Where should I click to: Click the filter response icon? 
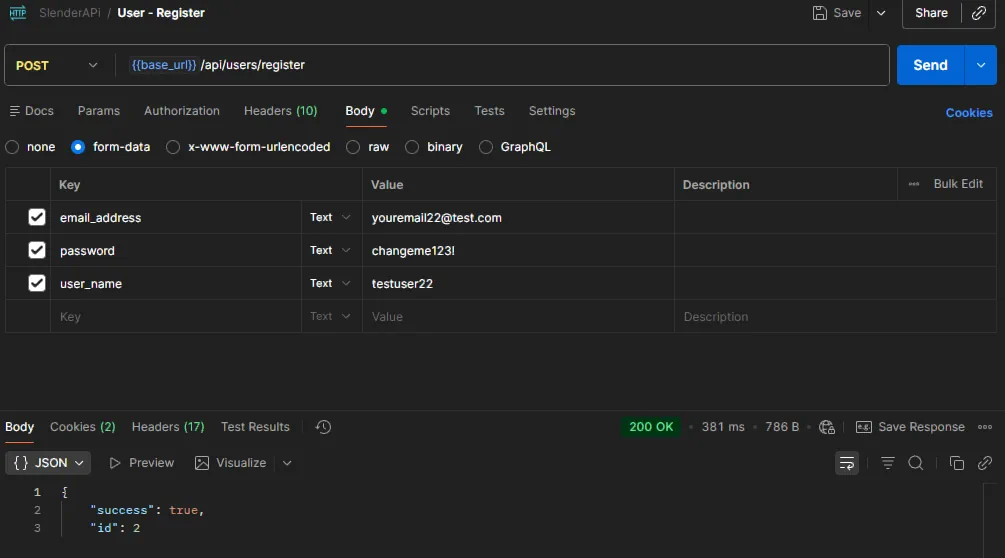888,463
